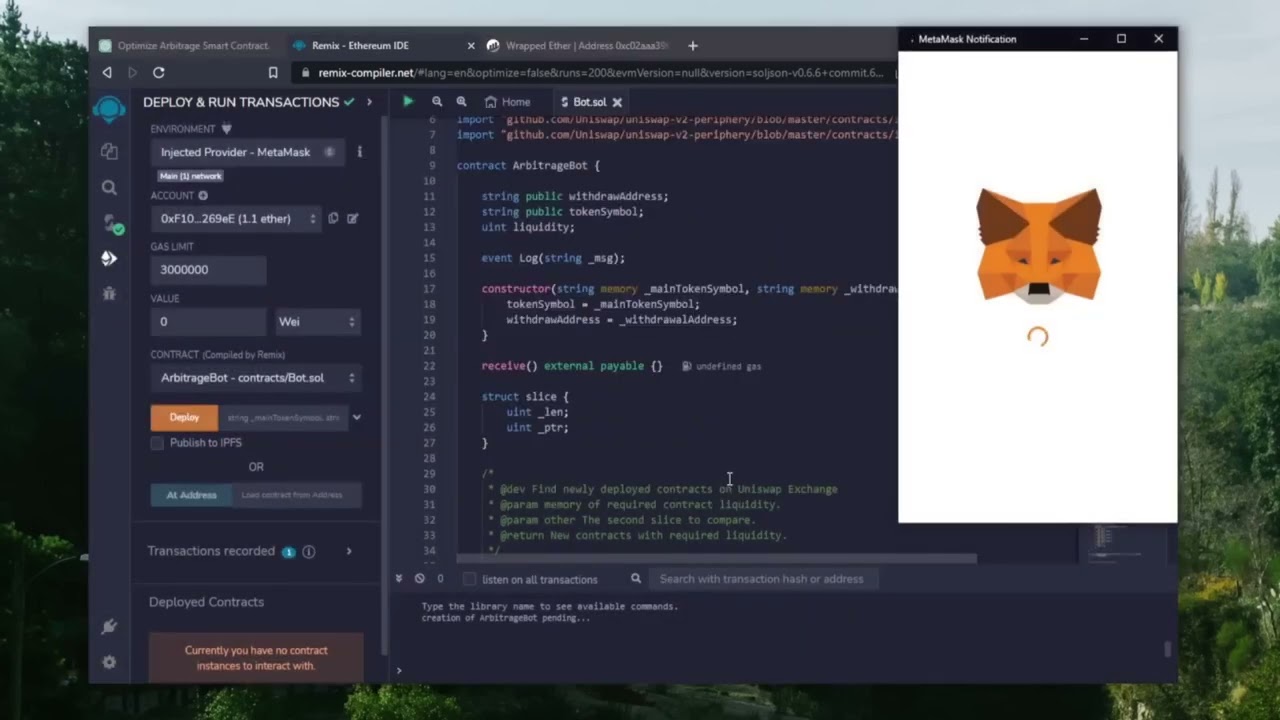
Task: Open the file search sidebar icon
Action: pyautogui.click(x=109, y=187)
